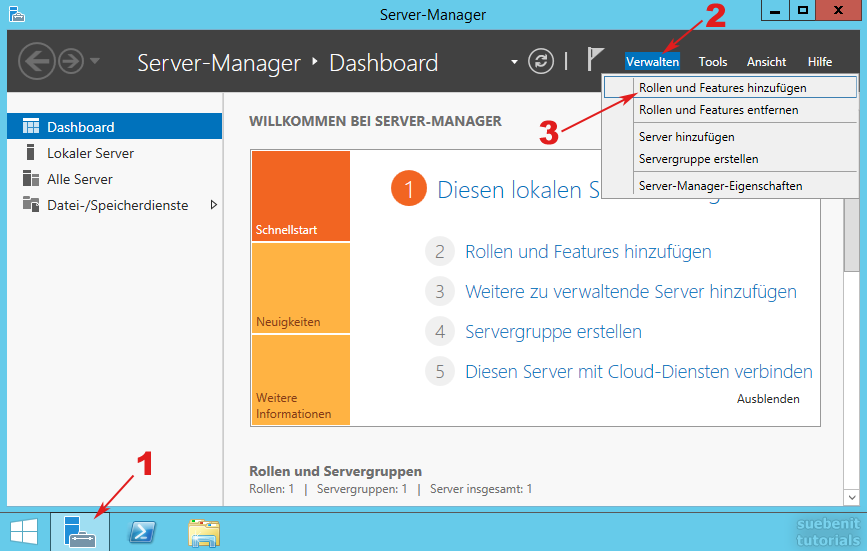Click Weitere zu verwaltende Server hinzufügen

tap(631, 291)
